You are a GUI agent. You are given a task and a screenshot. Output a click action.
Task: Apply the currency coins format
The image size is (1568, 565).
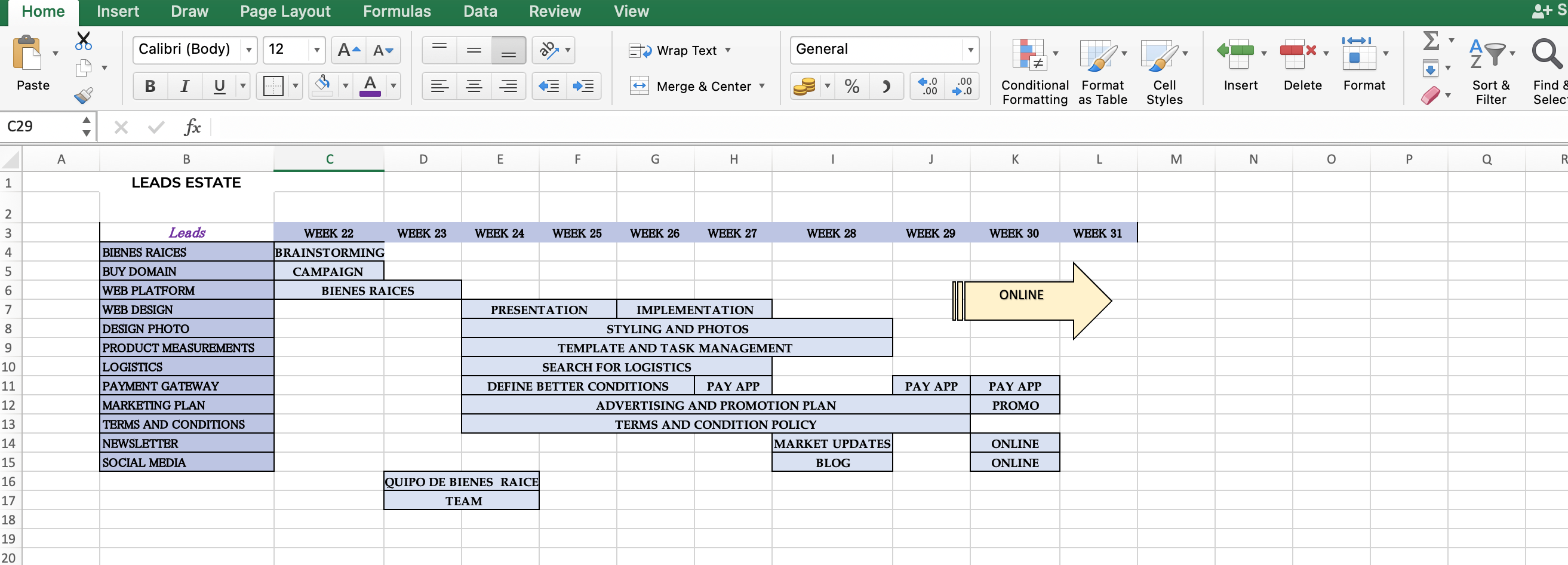804,87
